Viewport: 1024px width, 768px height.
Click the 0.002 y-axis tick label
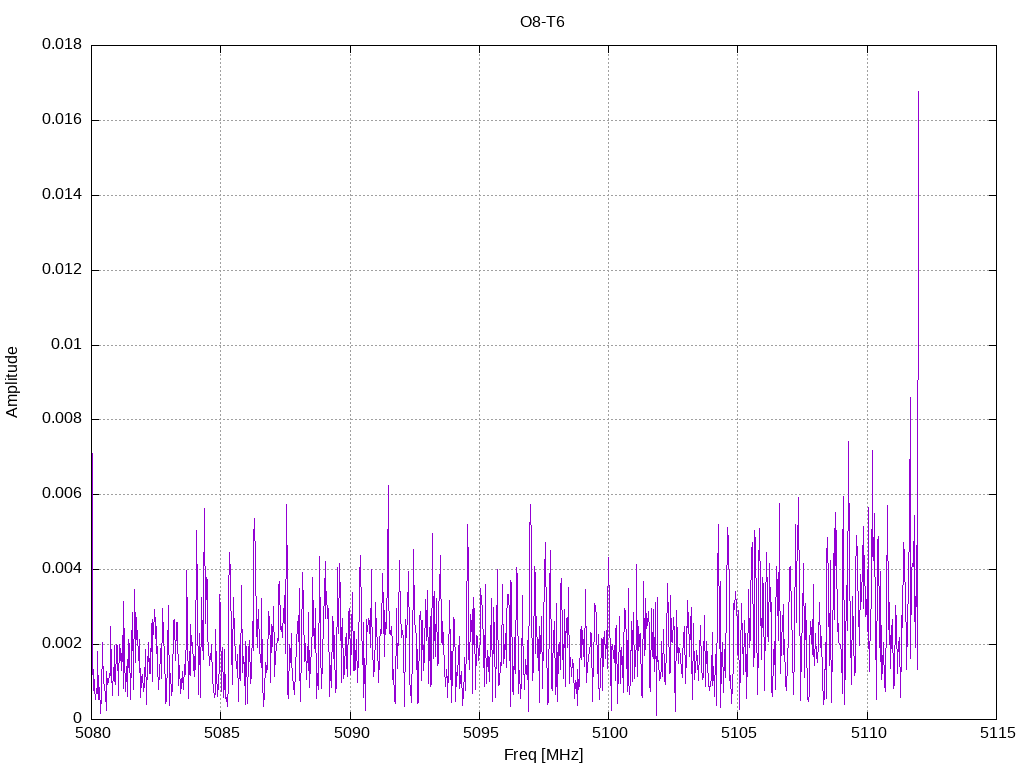pyautogui.click(x=61, y=644)
